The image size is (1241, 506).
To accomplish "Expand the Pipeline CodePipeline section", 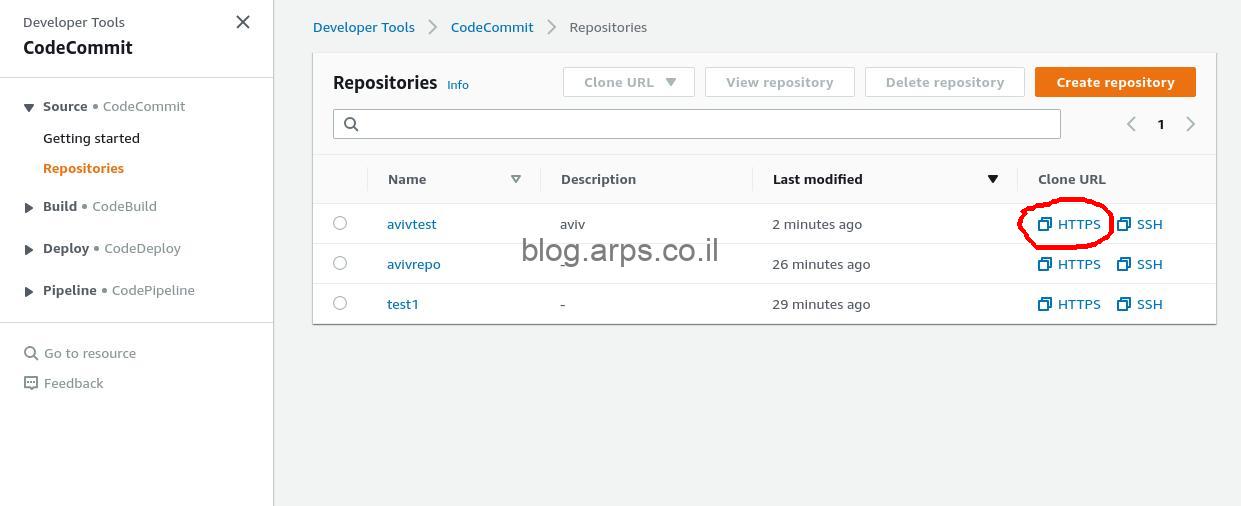I will 29,291.
